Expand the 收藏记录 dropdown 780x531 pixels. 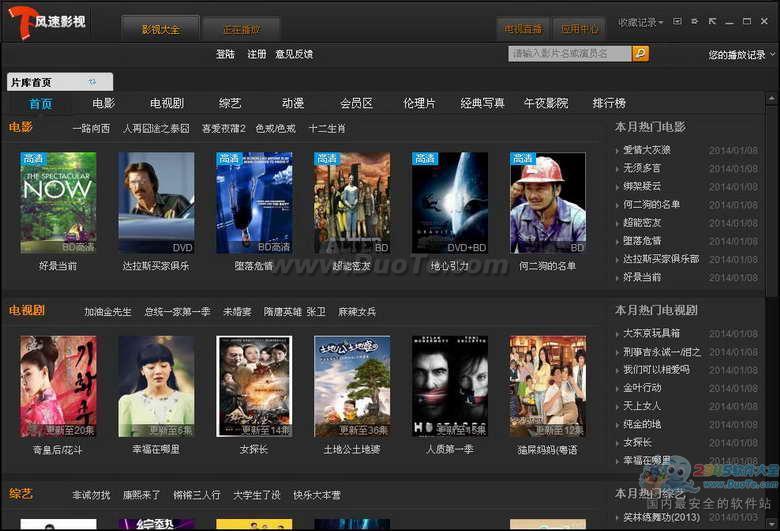click(640, 22)
